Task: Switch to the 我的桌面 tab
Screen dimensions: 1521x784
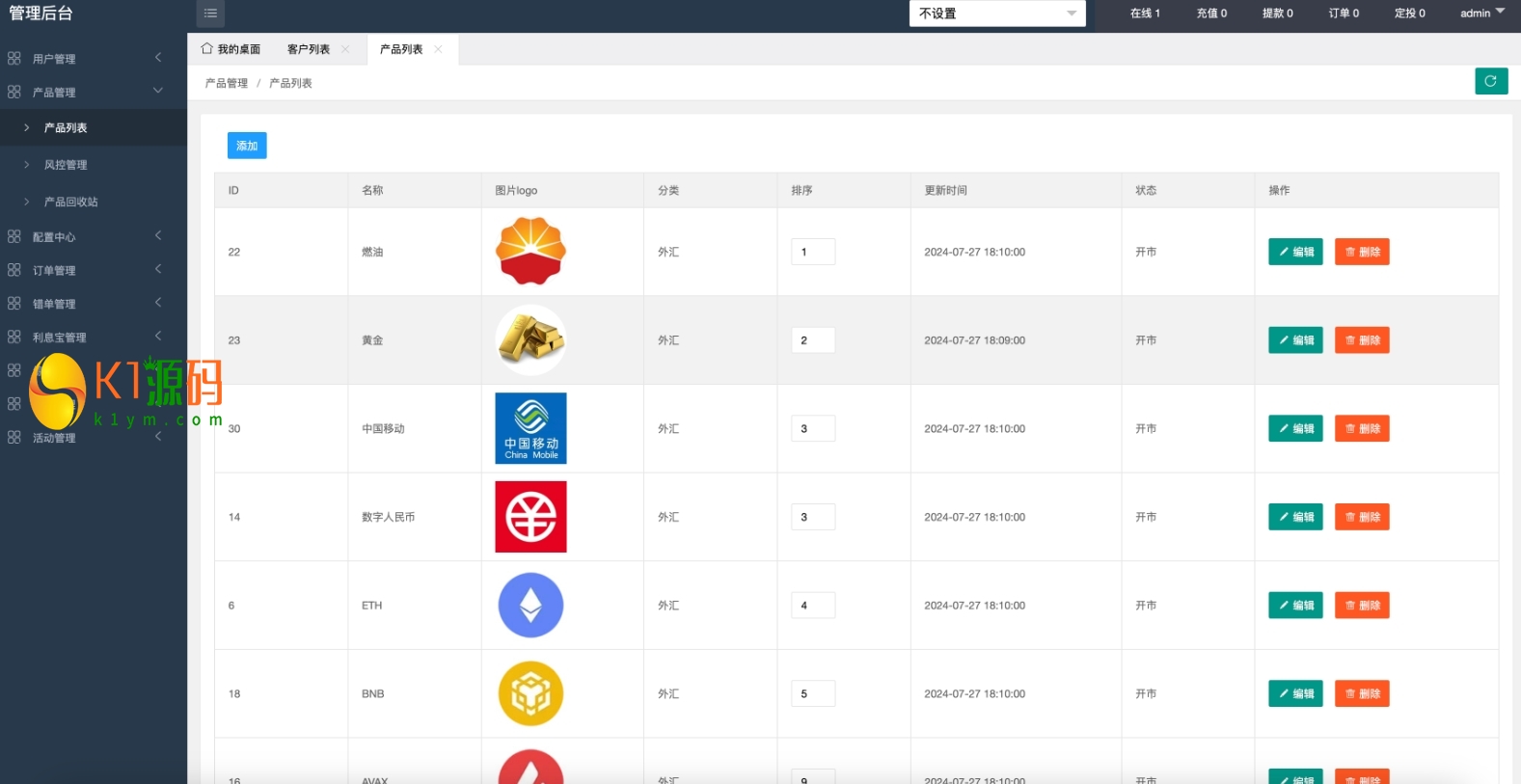Action: (231, 49)
